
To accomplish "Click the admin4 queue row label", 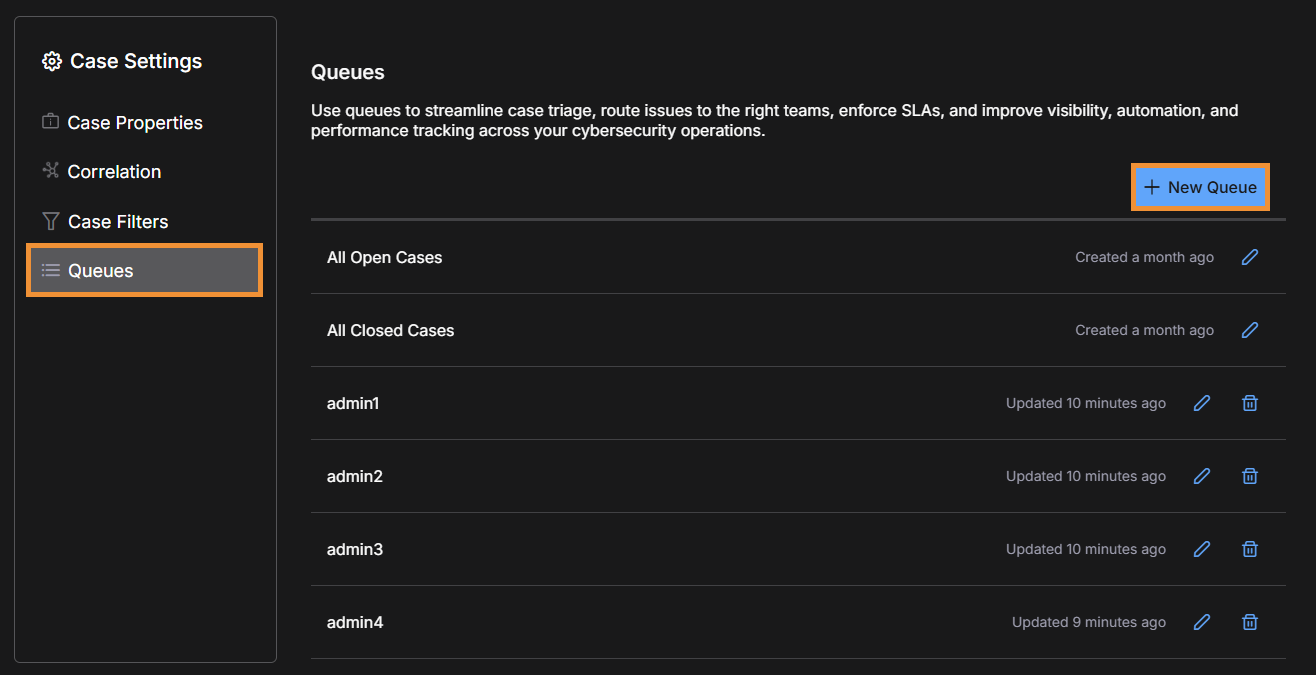I will (x=354, y=622).
